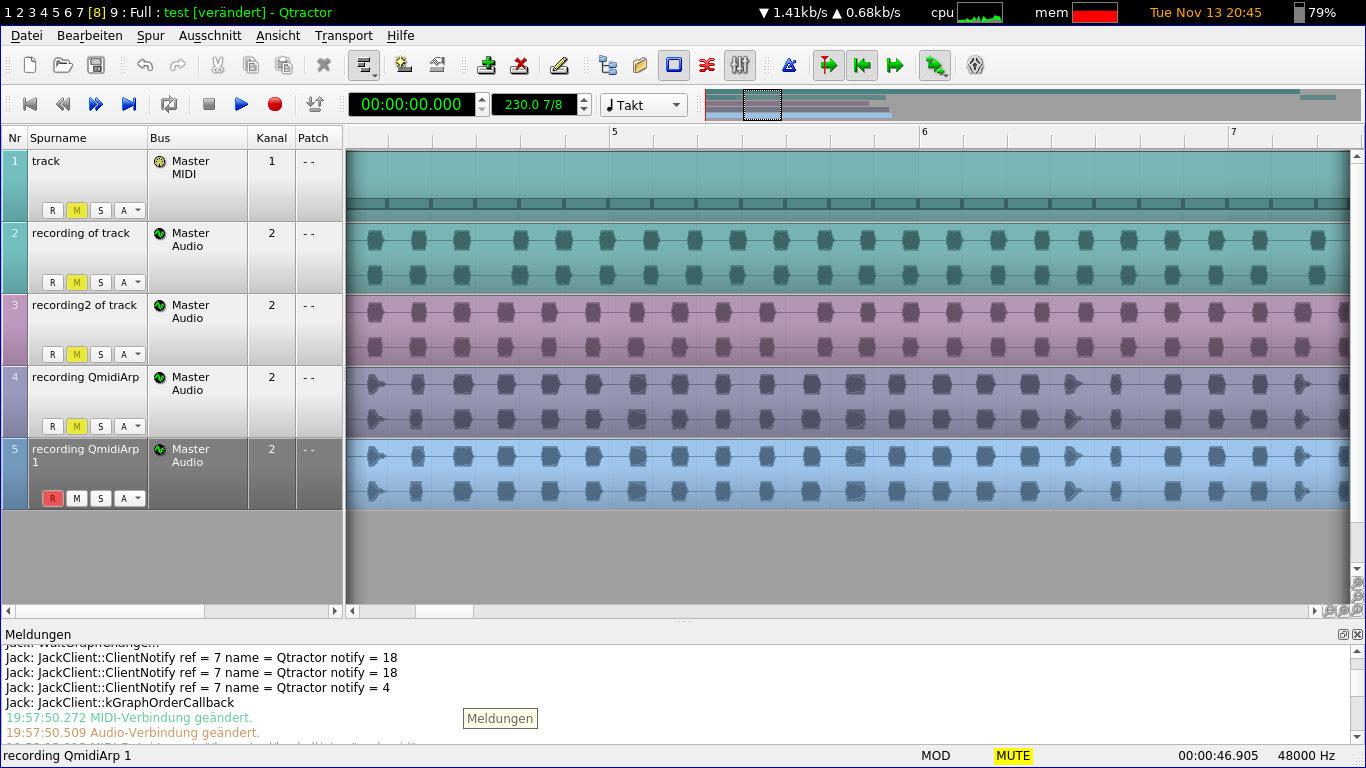
Task: Click the Bus column header
Action: (197, 138)
